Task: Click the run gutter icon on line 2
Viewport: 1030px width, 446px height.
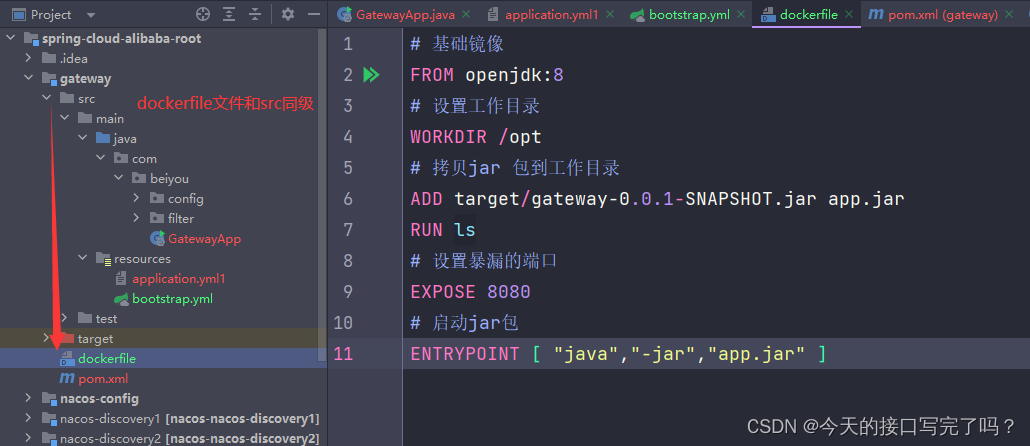Action: (371, 75)
